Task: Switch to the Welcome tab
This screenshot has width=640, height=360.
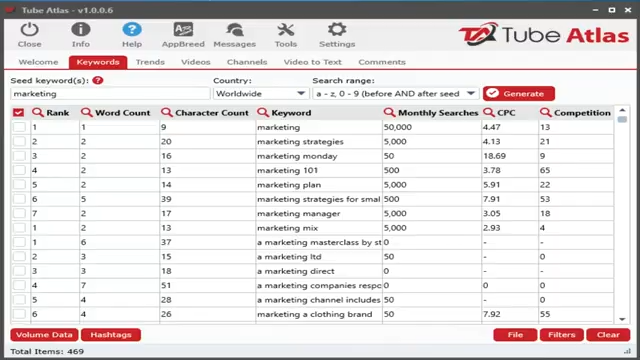Action: tap(38, 62)
